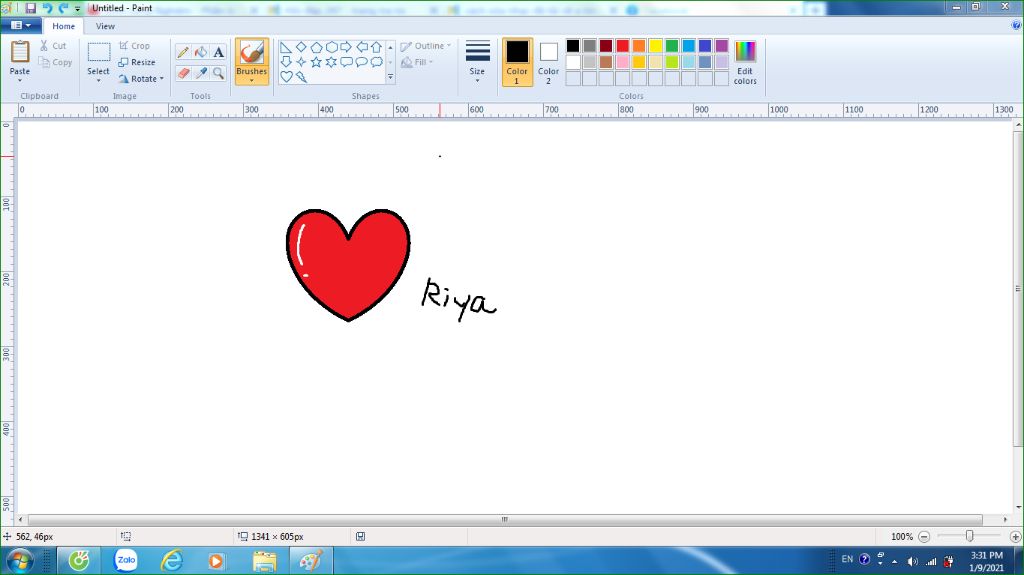Pick the green color swatch

pos(672,45)
